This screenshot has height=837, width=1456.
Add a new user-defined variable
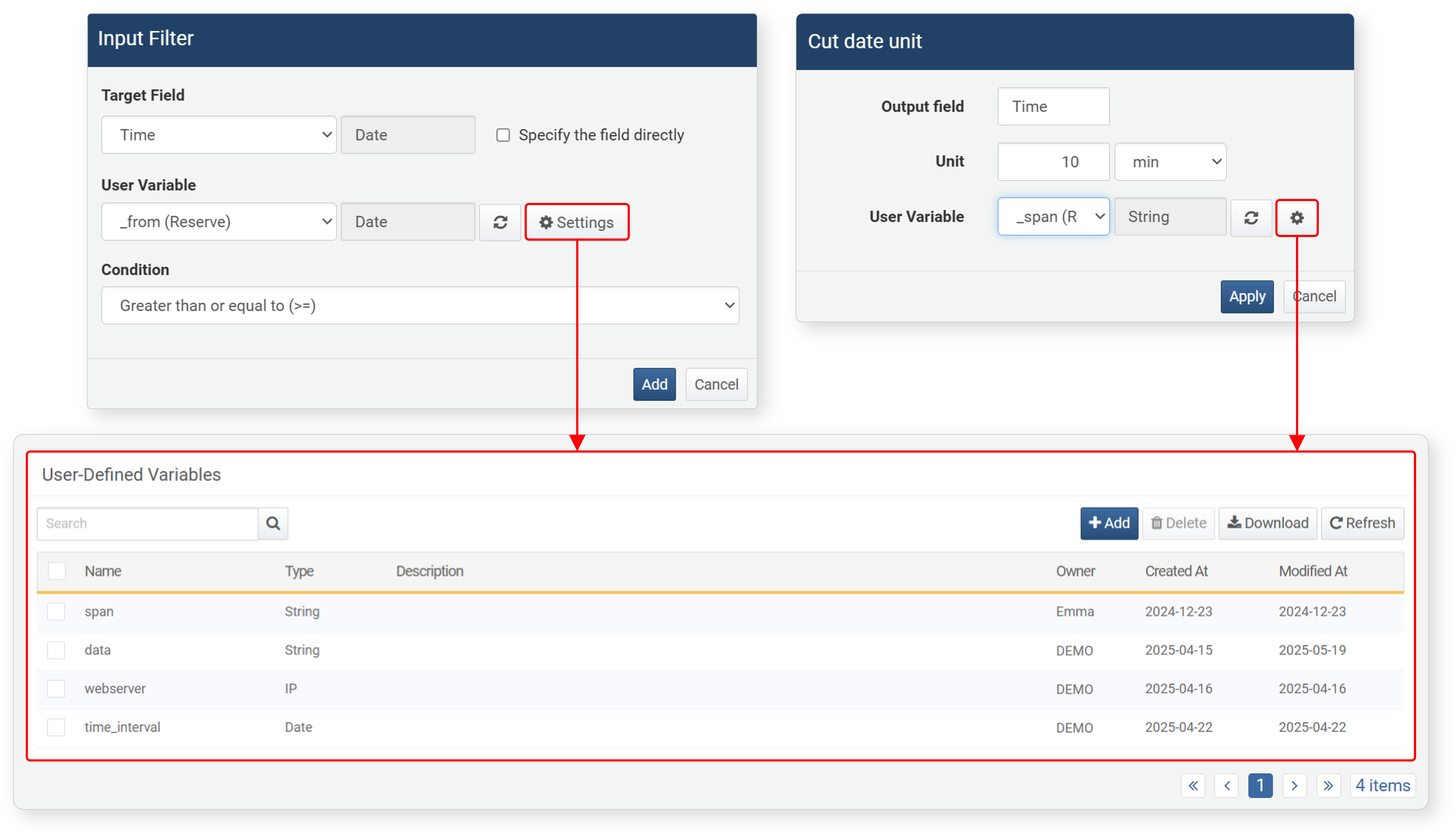pos(1109,523)
